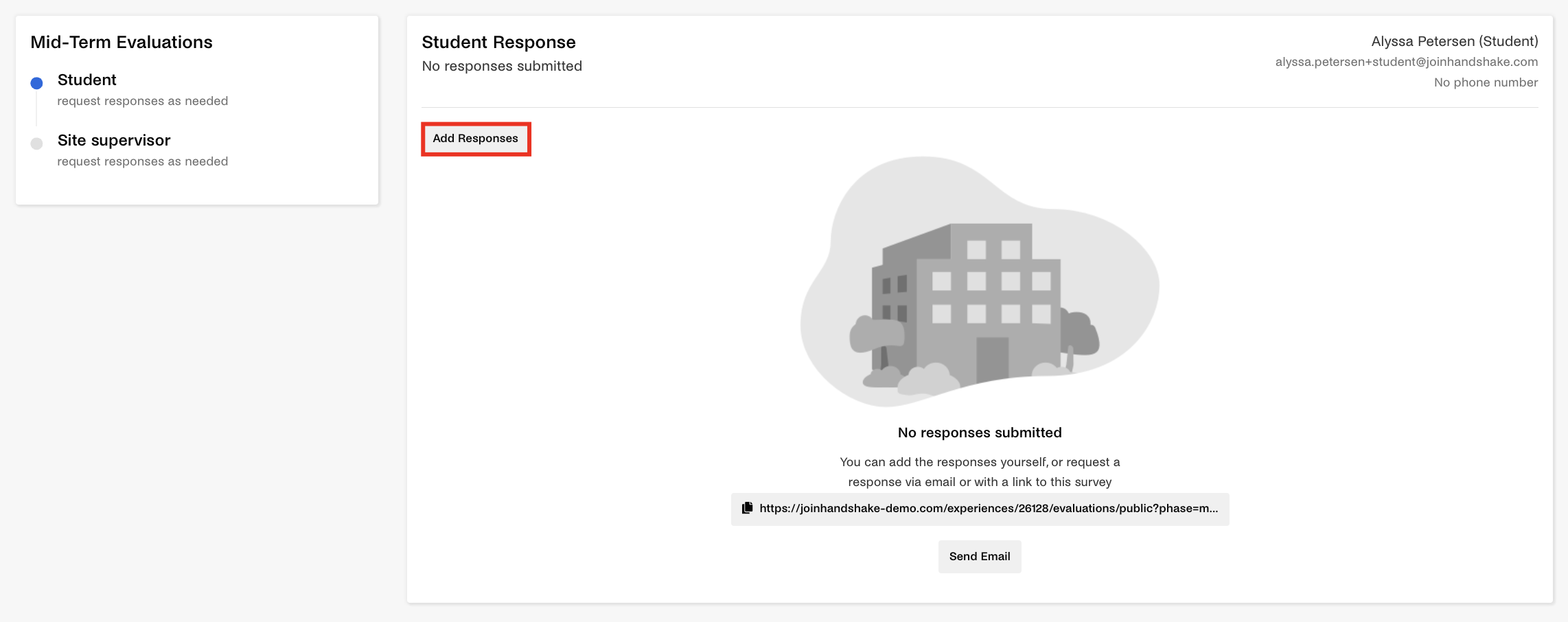Copy the survey link via clipboard icon

(748, 508)
